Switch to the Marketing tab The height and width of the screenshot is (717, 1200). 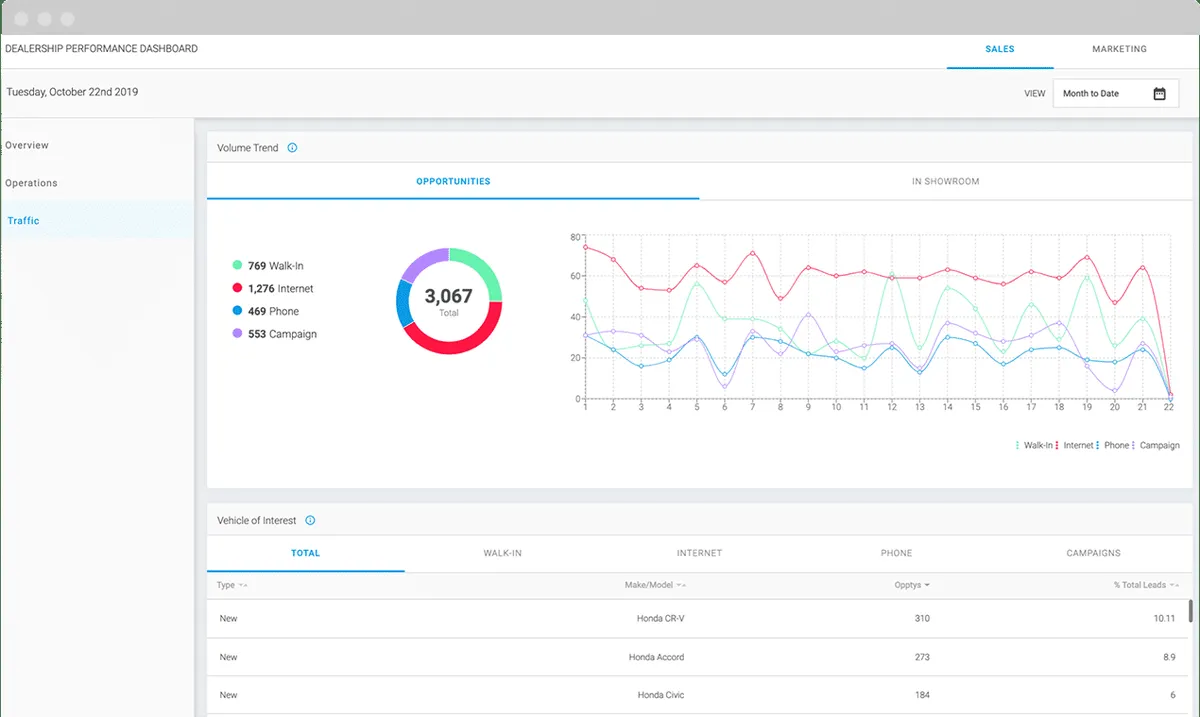point(1119,49)
